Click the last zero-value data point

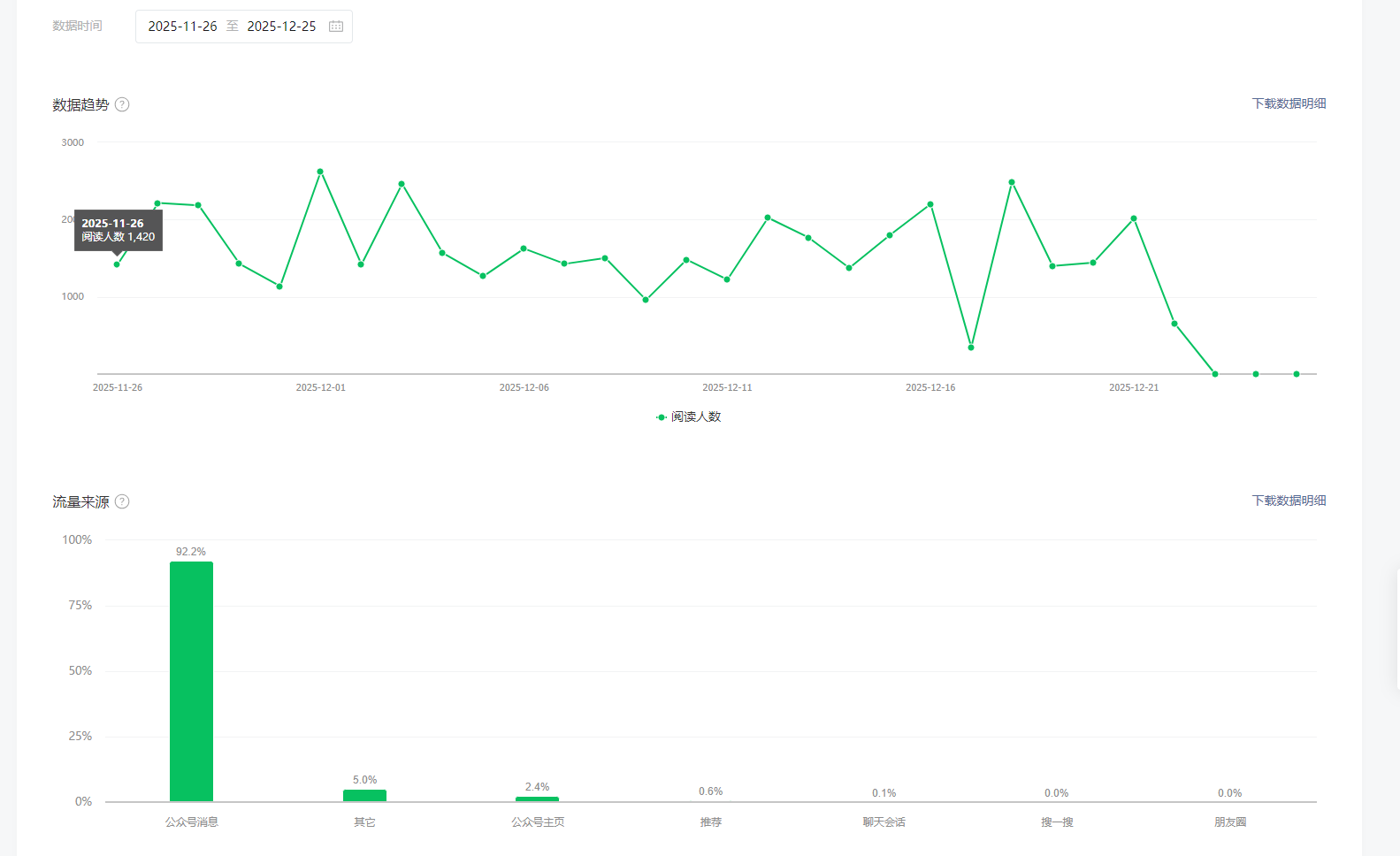(1297, 374)
